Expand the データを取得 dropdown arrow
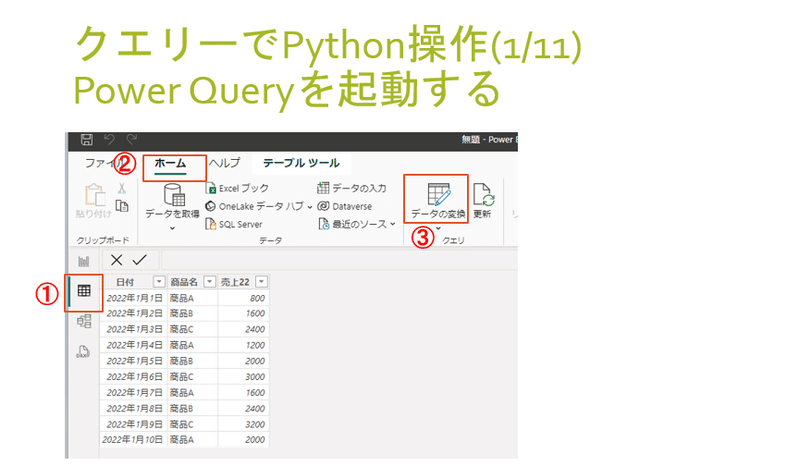 [172, 228]
